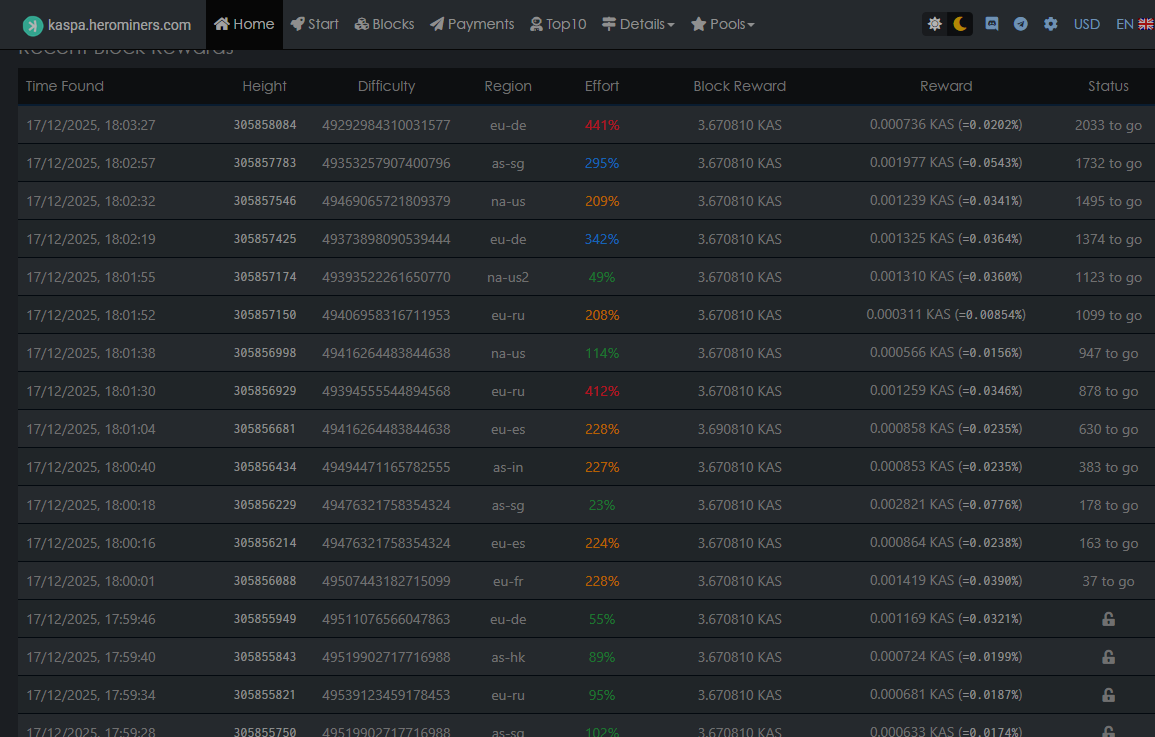Open block height 305856998
Viewport: 1155px width, 737px height.
pos(264,353)
